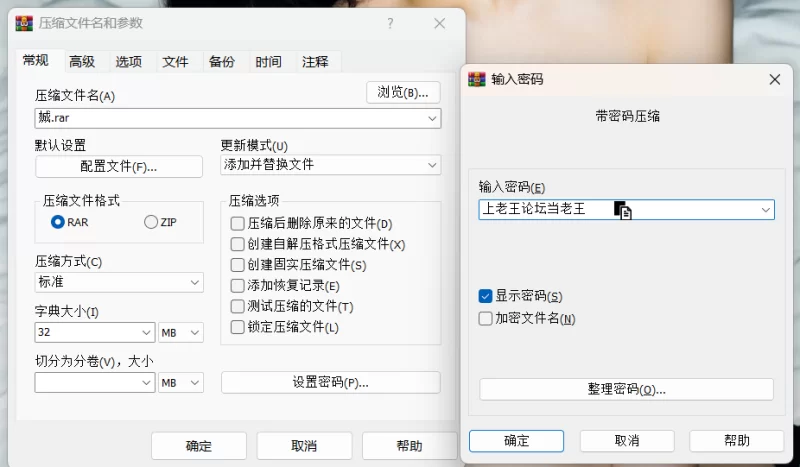Enable 压缩后删除原来的文件 checkbox

pos(237,224)
